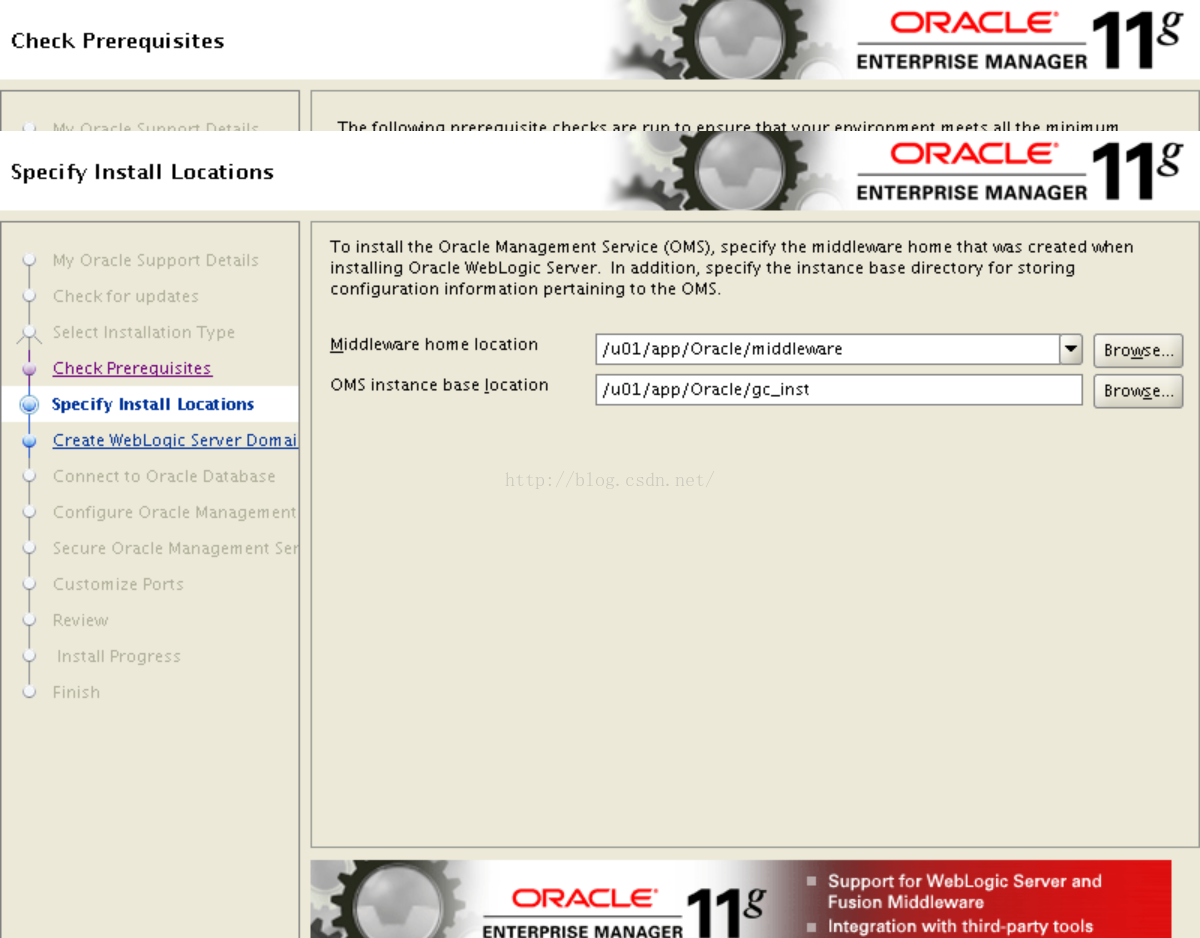Click 'Integration with third-party tools' banner text

[x=960, y=926]
